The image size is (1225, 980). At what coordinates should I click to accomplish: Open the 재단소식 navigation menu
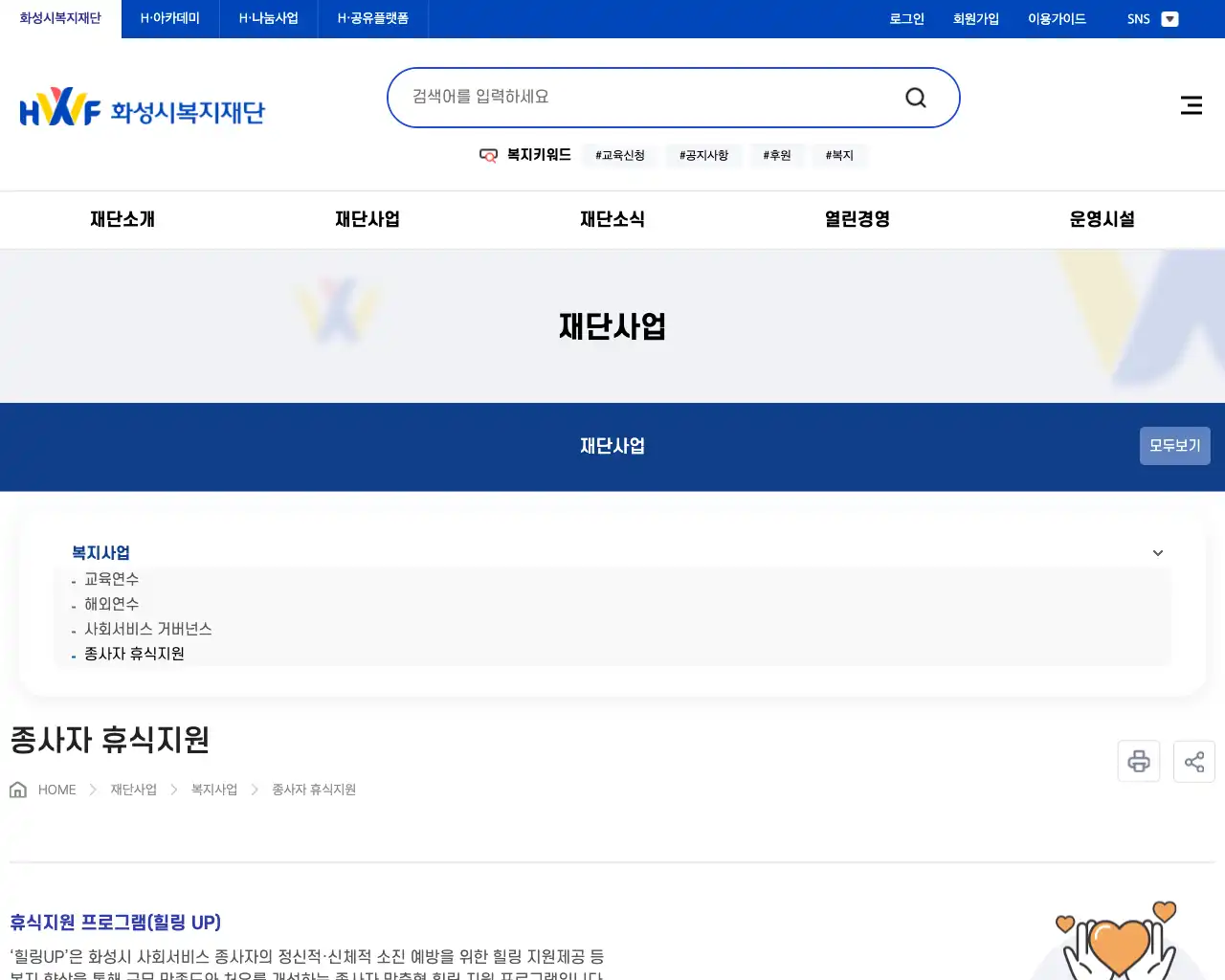tap(612, 219)
